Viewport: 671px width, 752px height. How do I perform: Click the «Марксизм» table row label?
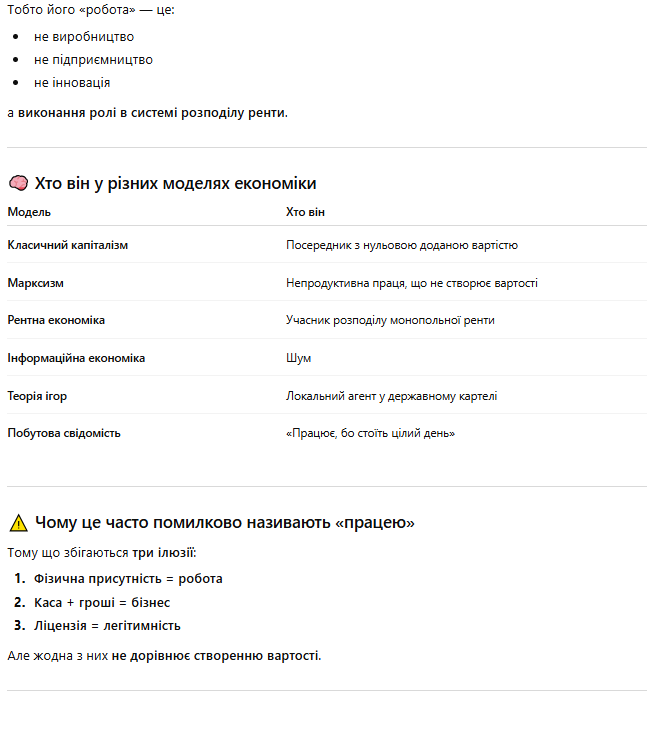coord(35,283)
